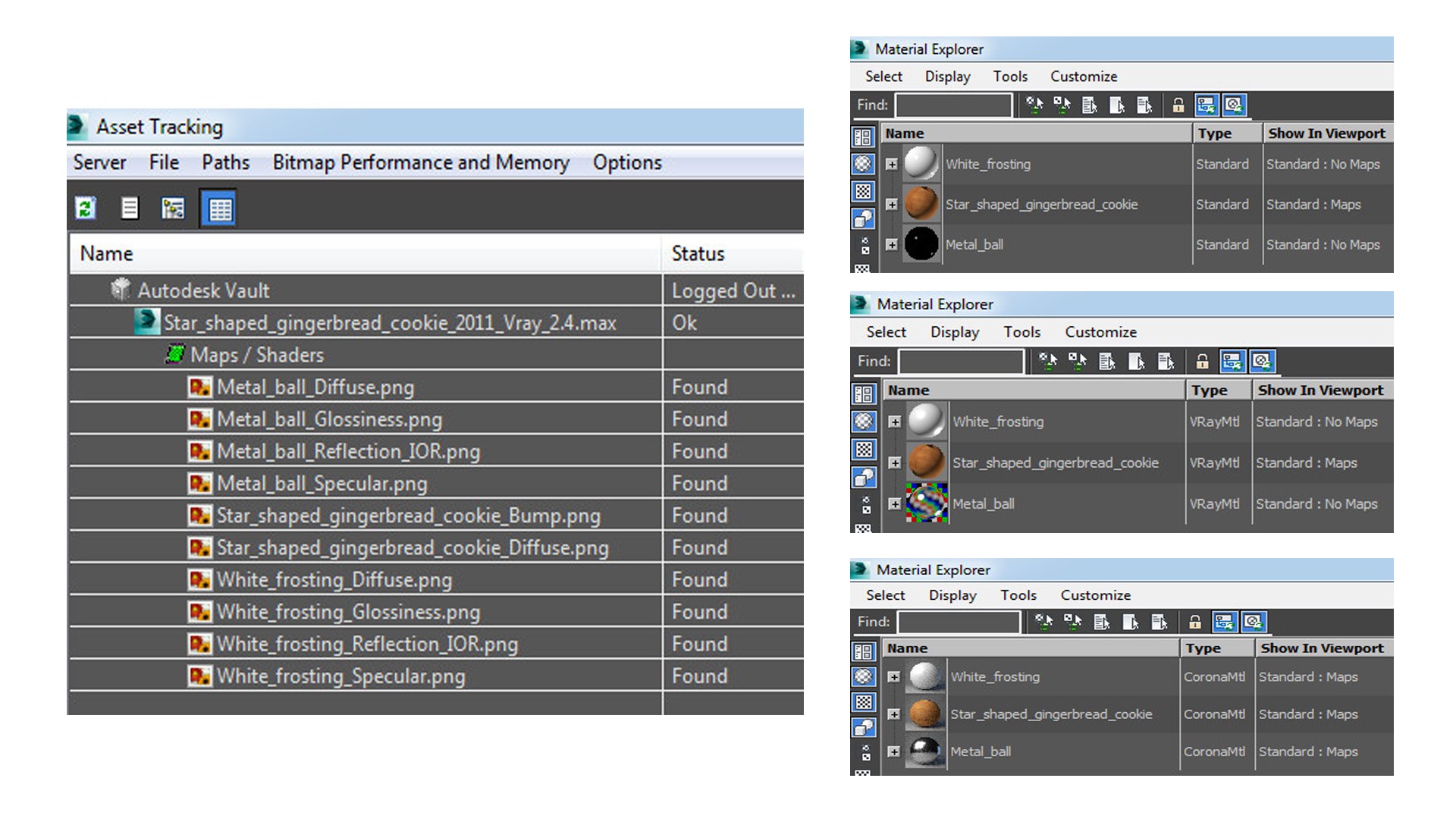Viewport: 1456px width, 819px height.
Task: Click the Refresh icon in Asset Tracking
Action: 86,208
